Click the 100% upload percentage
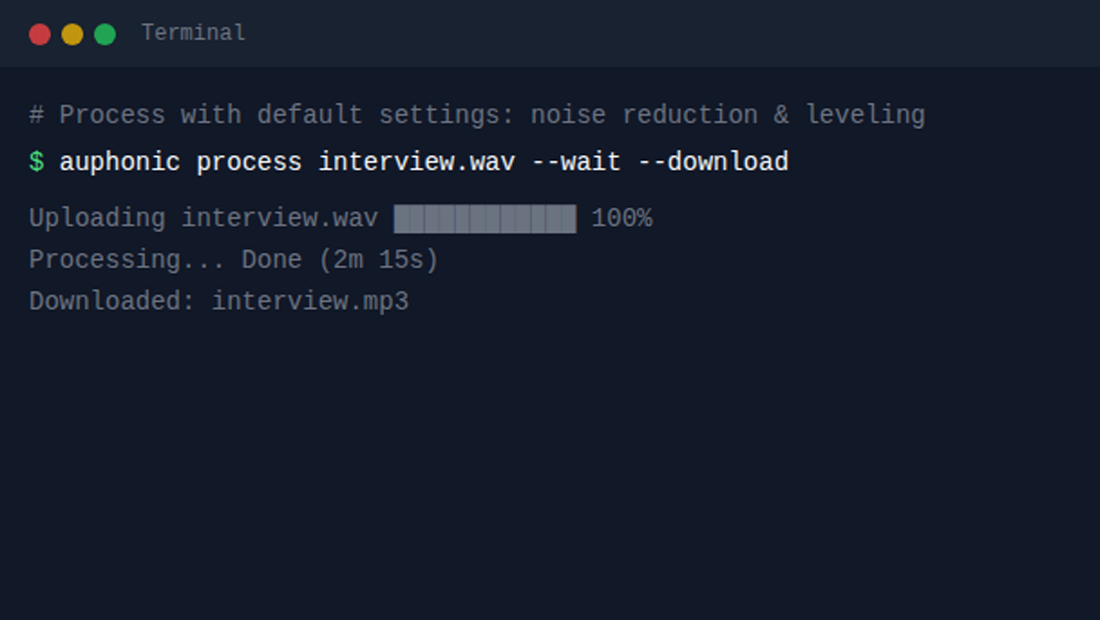 pos(622,218)
